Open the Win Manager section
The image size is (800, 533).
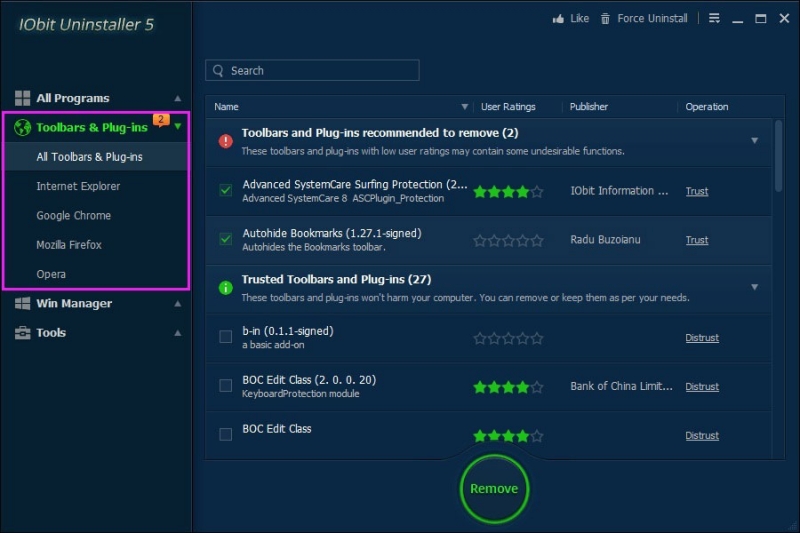[x=74, y=303]
